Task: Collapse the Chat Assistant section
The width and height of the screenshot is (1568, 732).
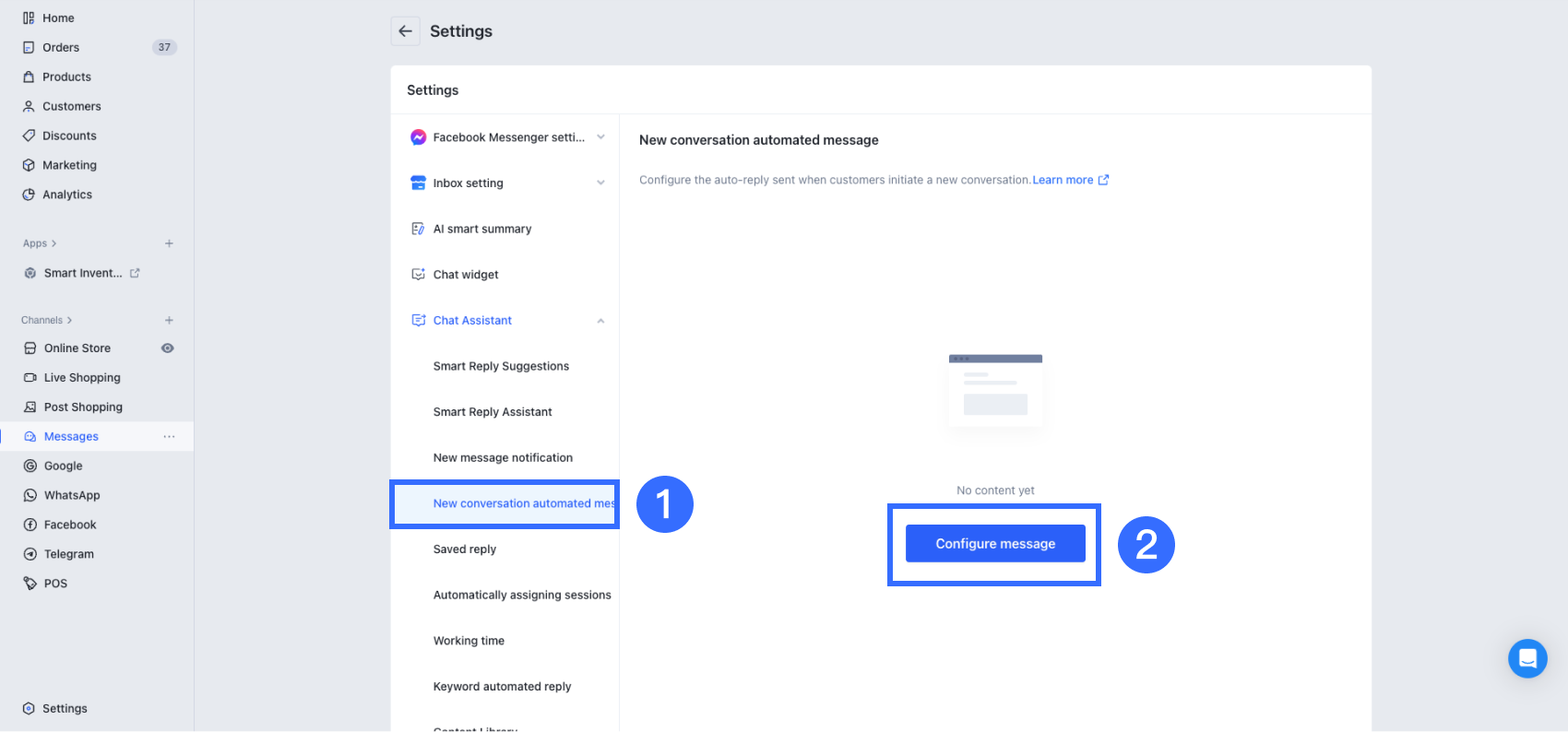Action: tap(600, 321)
